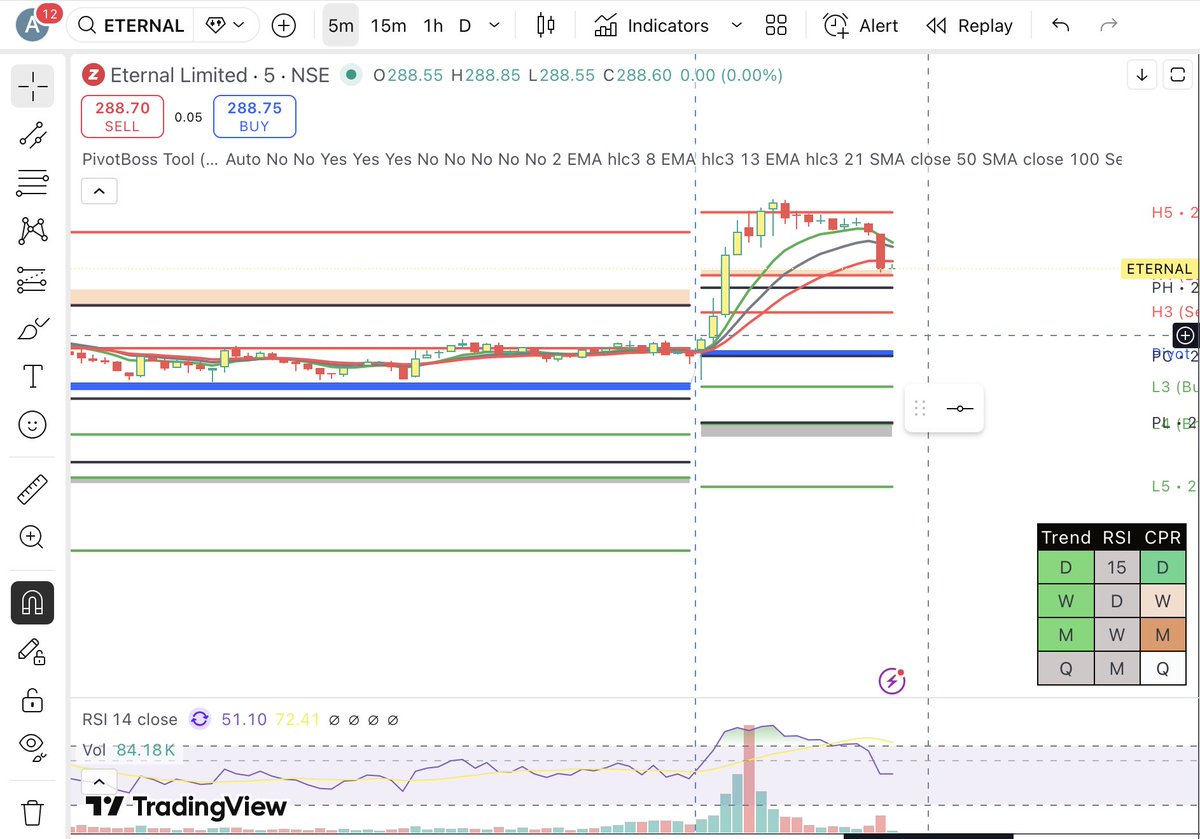Image resolution: width=1200 pixels, height=839 pixels.
Task: Click the down-arrow button at chart top right
Action: 1141,74
